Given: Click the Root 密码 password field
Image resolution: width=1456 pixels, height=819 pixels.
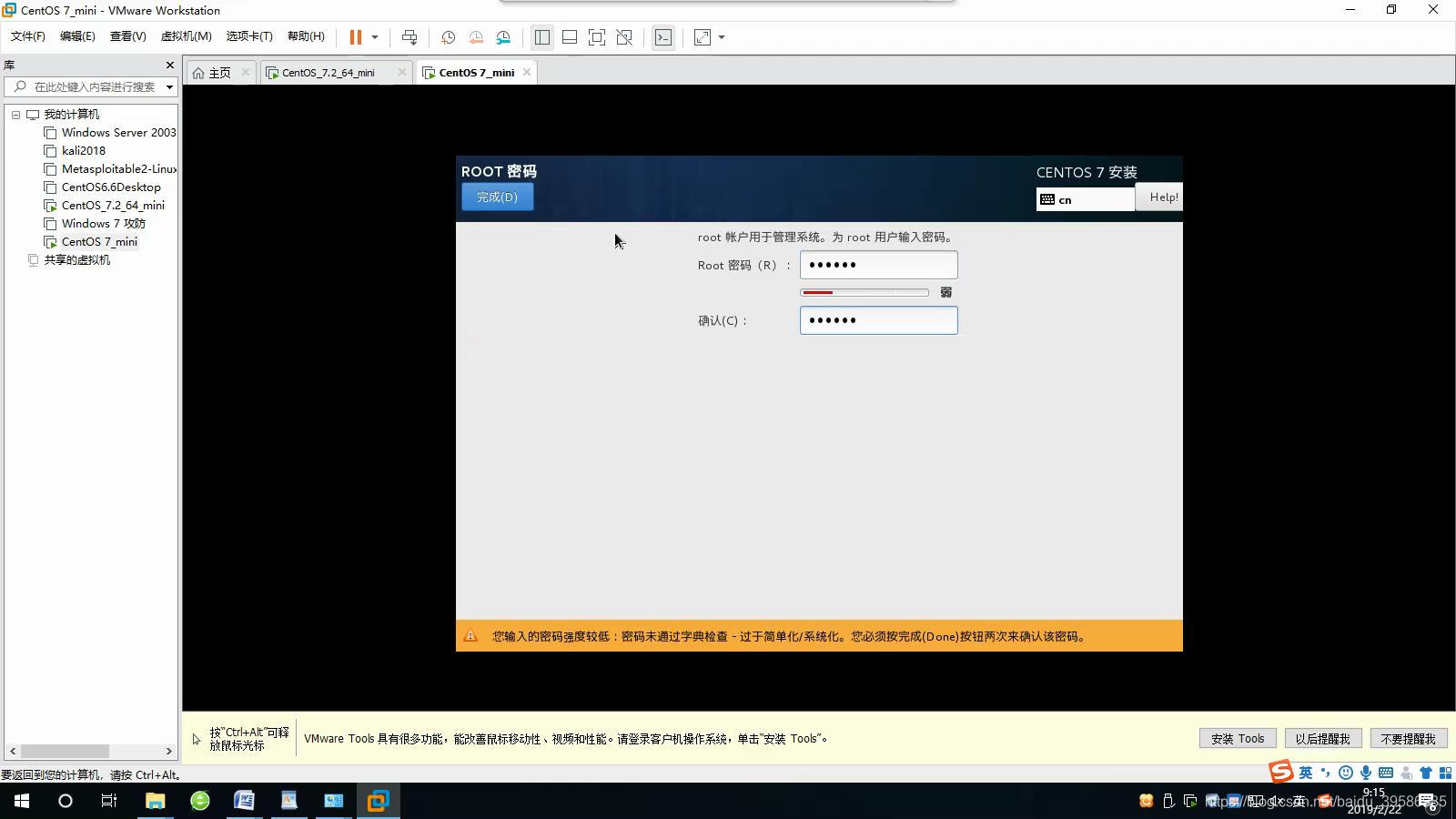Looking at the screenshot, I should tap(878, 265).
